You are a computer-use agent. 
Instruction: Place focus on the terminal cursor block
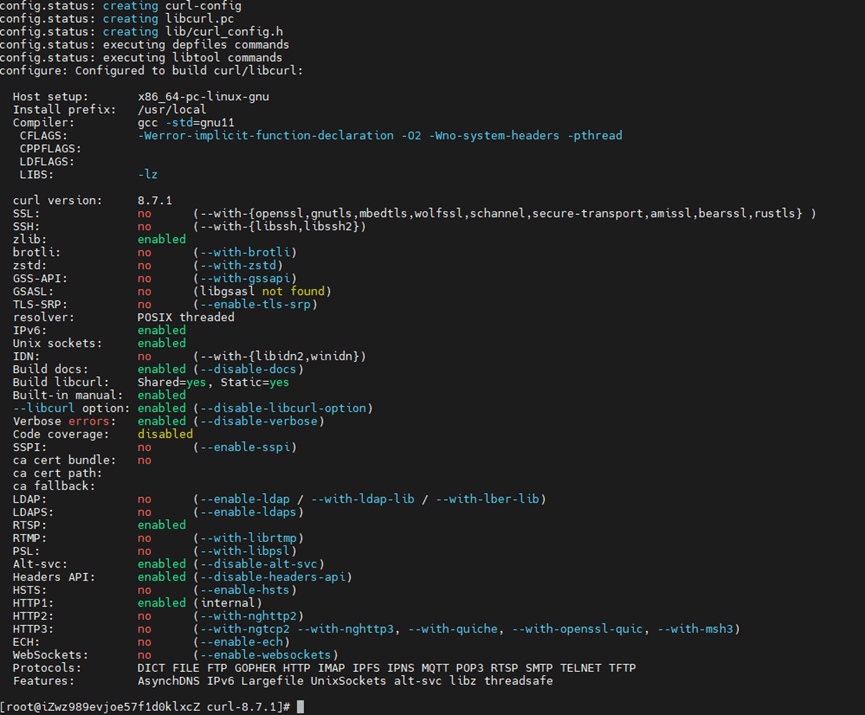click(300, 707)
